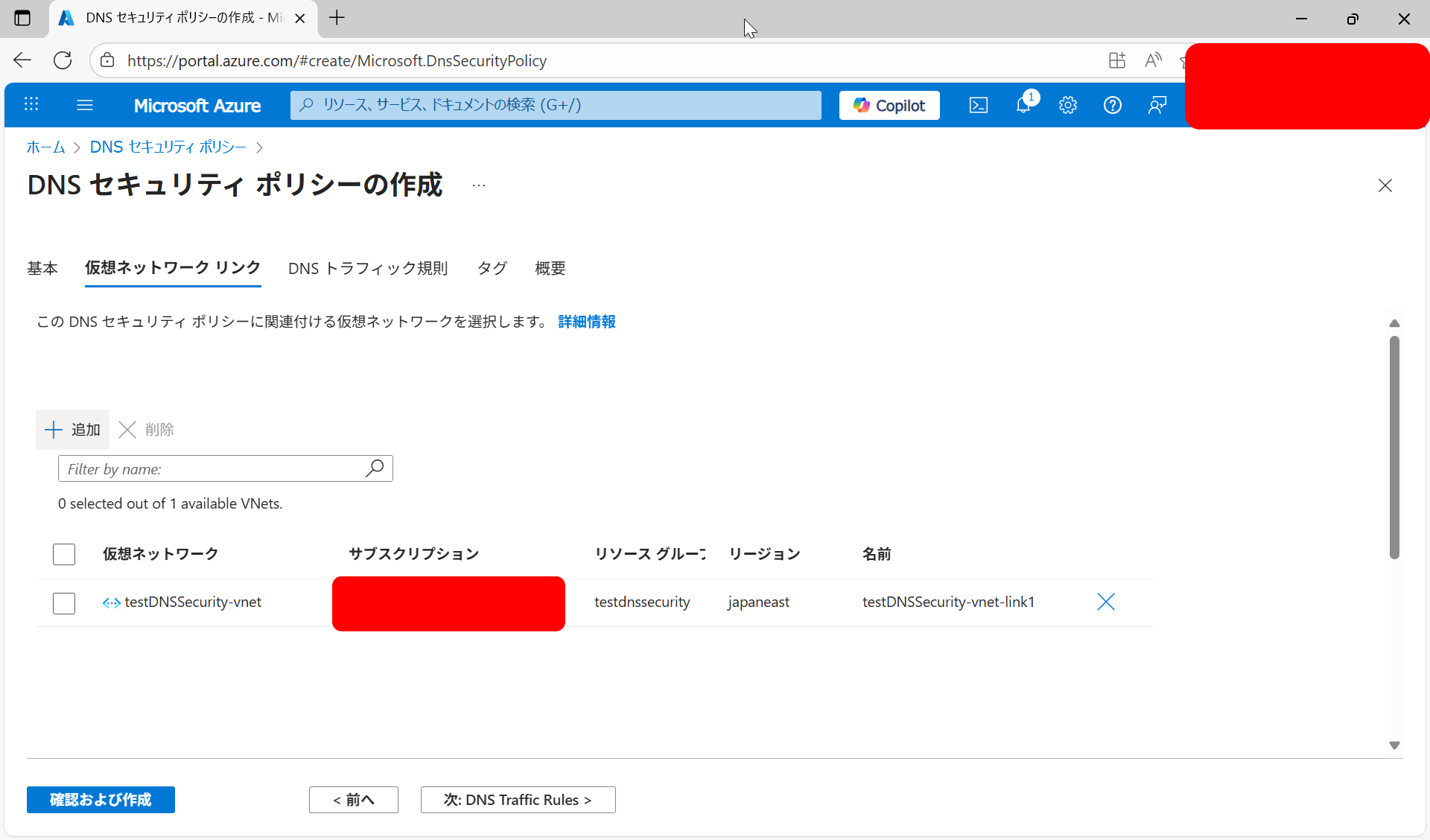This screenshot has height=840, width=1430.
Task: Open 詳細情報 link
Action: tap(587, 322)
